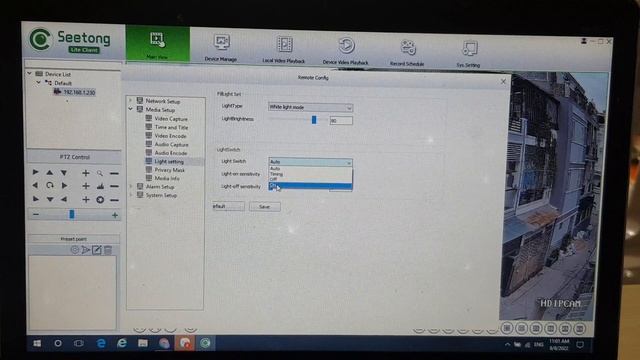Click plus beside the iris aperture icon

click(x=86, y=200)
